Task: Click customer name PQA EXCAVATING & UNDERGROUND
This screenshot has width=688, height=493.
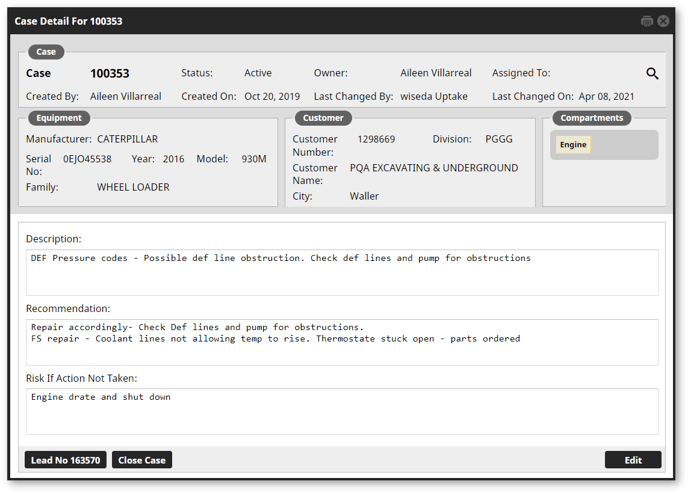Action: pyautogui.click(x=434, y=168)
